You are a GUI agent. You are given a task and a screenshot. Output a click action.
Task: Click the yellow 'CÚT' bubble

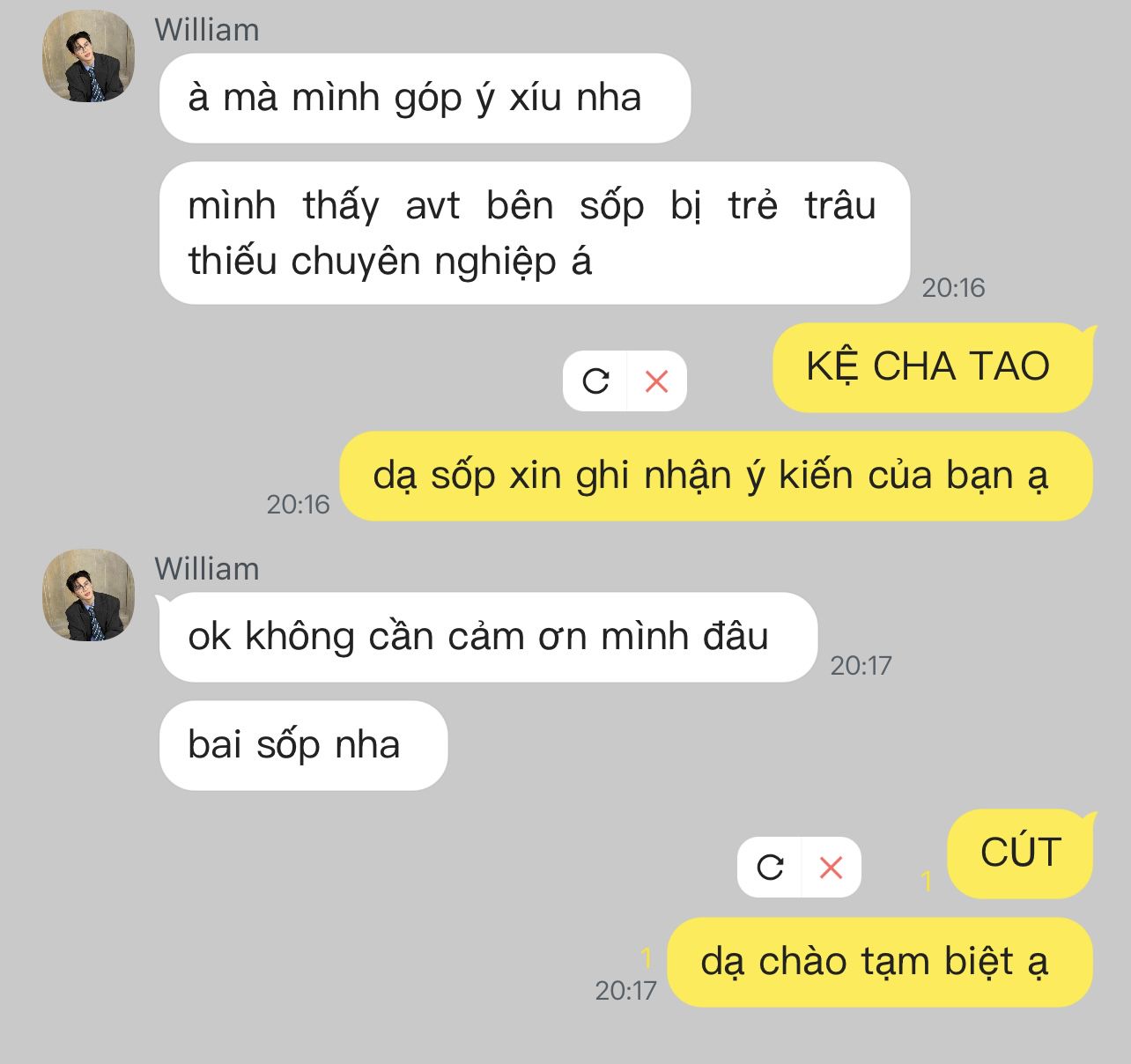[1020, 853]
